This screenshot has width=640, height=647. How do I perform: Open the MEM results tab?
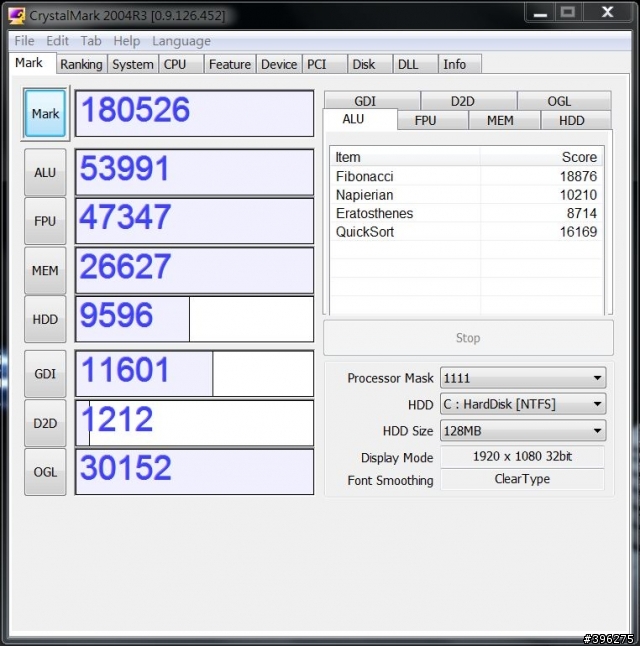tap(505, 120)
